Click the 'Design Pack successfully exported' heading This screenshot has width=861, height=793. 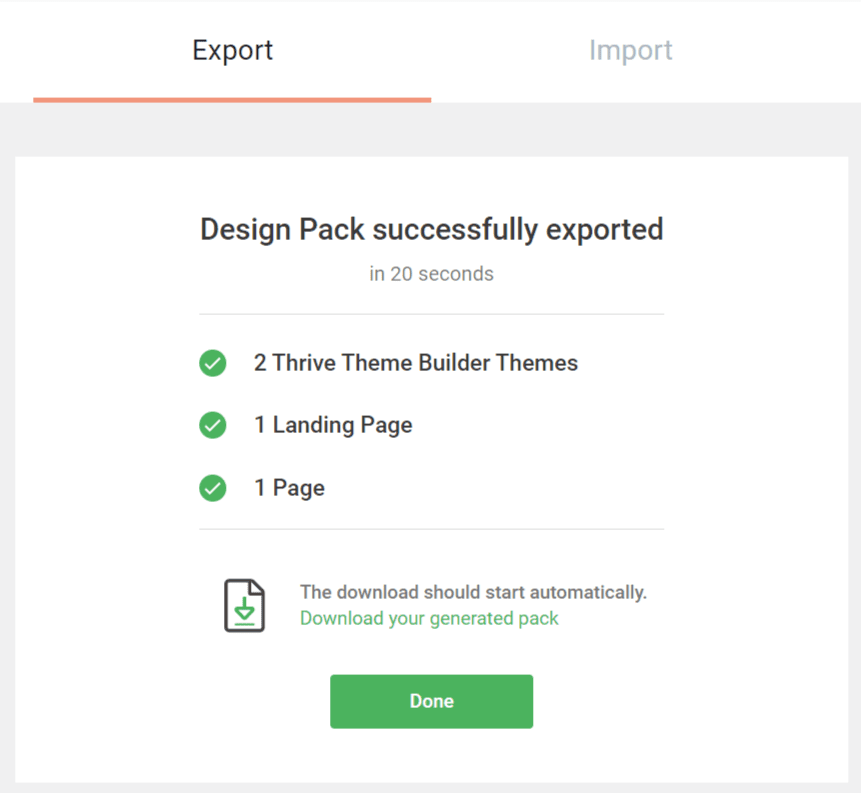432,230
